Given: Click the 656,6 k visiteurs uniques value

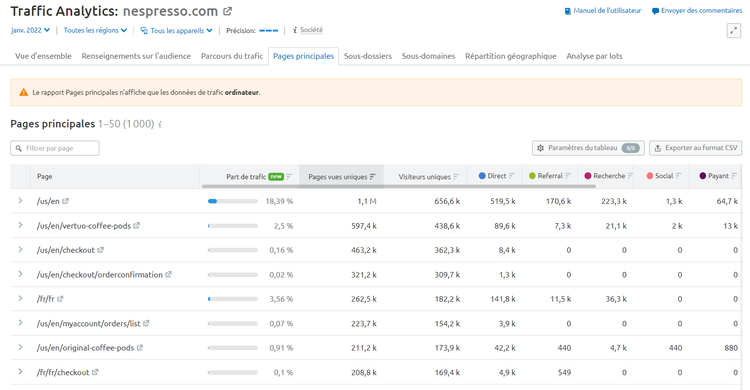Looking at the screenshot, I should pos(447,201).
